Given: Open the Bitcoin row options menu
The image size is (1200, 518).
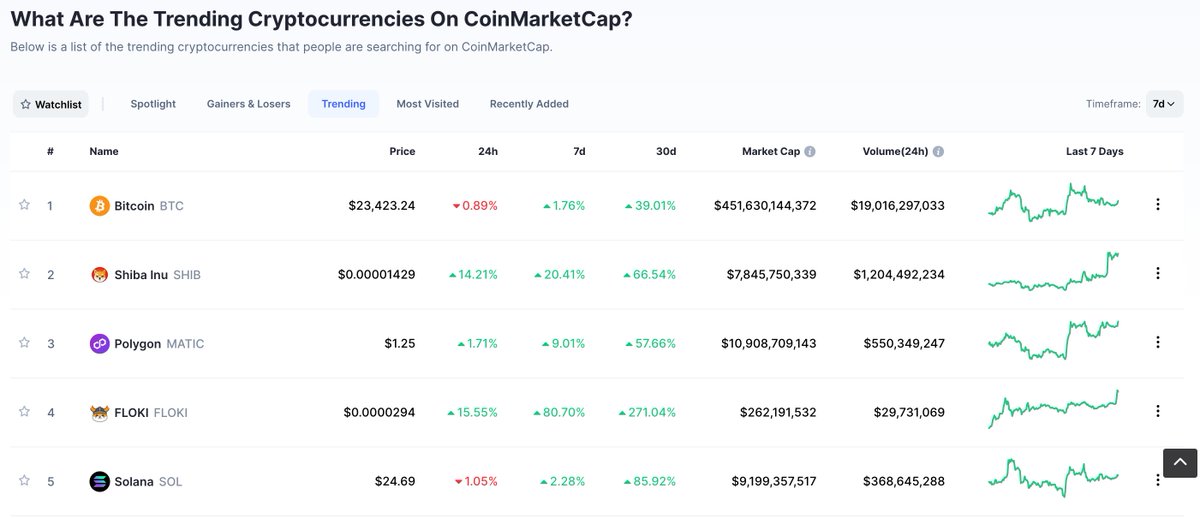Looking at the screenshot, I should (1158, 205).
